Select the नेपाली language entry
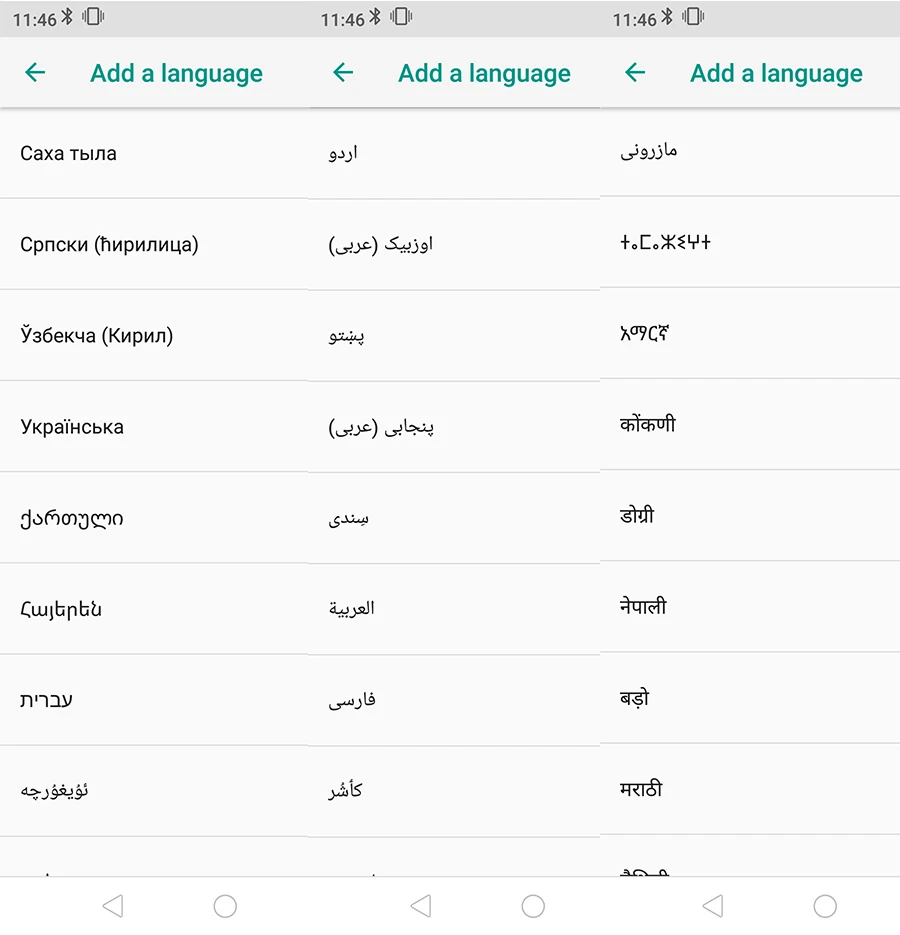 [x=750, y=606]
